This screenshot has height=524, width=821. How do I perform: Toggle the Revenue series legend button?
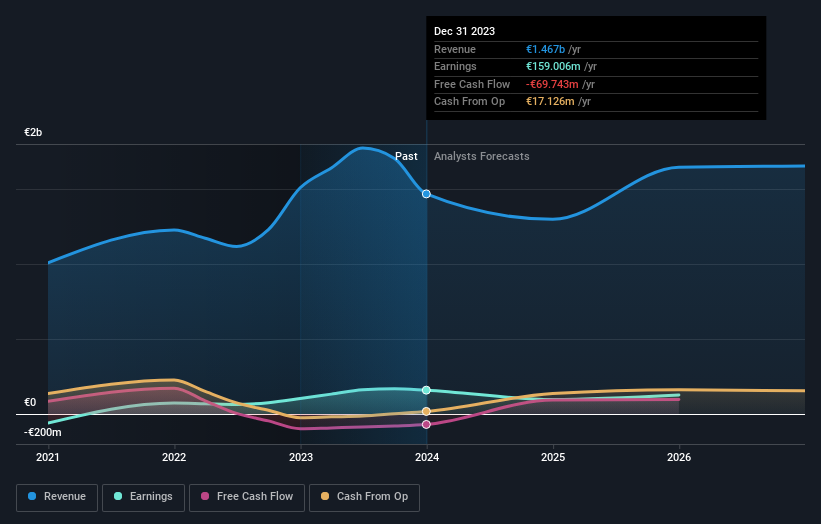click(57, 497)
